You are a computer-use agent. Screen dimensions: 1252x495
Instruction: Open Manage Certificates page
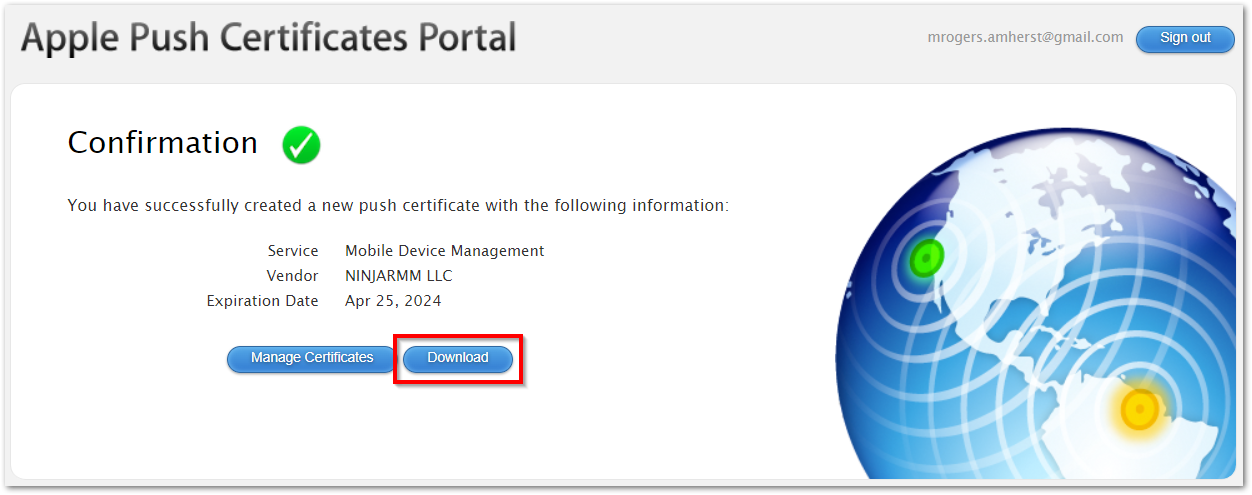(312, 358)
